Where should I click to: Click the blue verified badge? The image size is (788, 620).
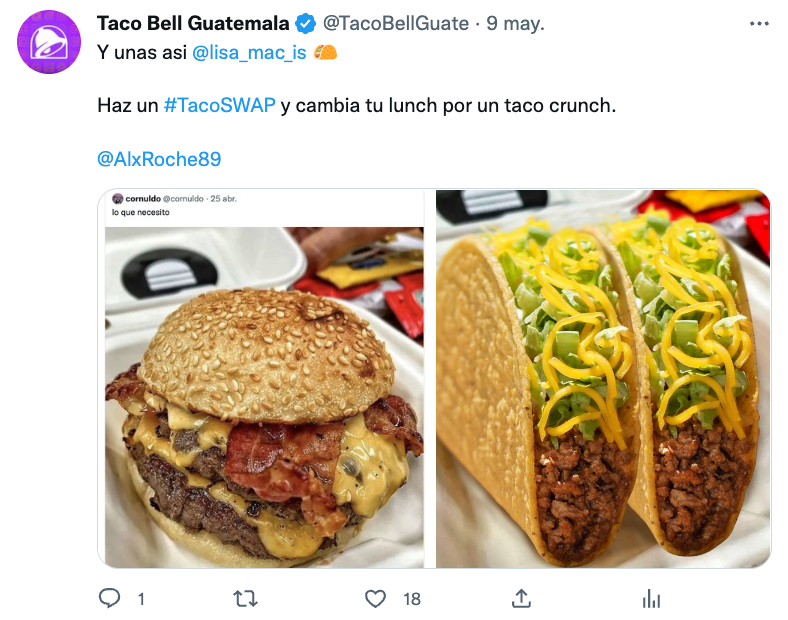[x=305, y=24]
